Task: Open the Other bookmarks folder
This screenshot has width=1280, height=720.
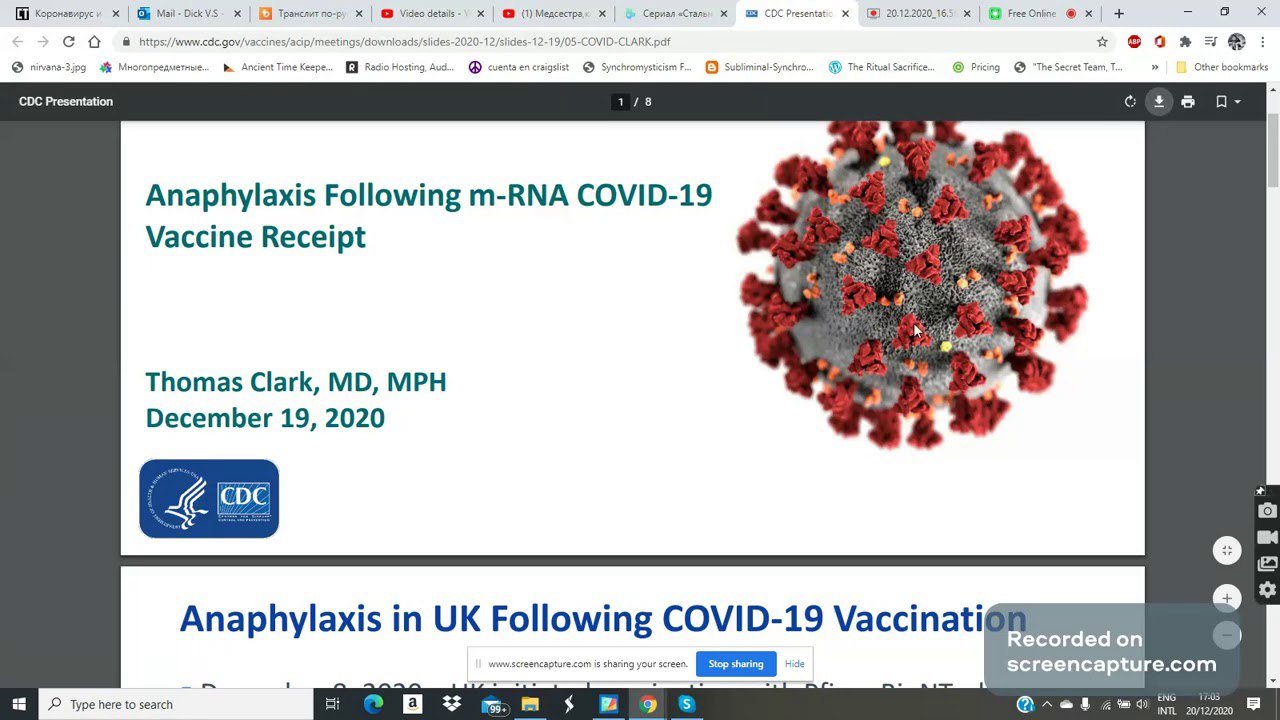Action: tap(1221, 67)
